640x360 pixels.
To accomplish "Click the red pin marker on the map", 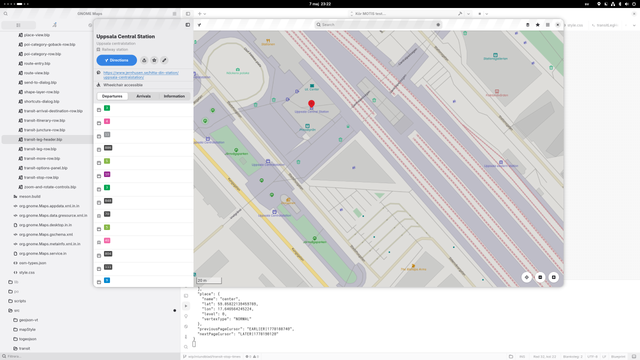I will coord(311,104).
